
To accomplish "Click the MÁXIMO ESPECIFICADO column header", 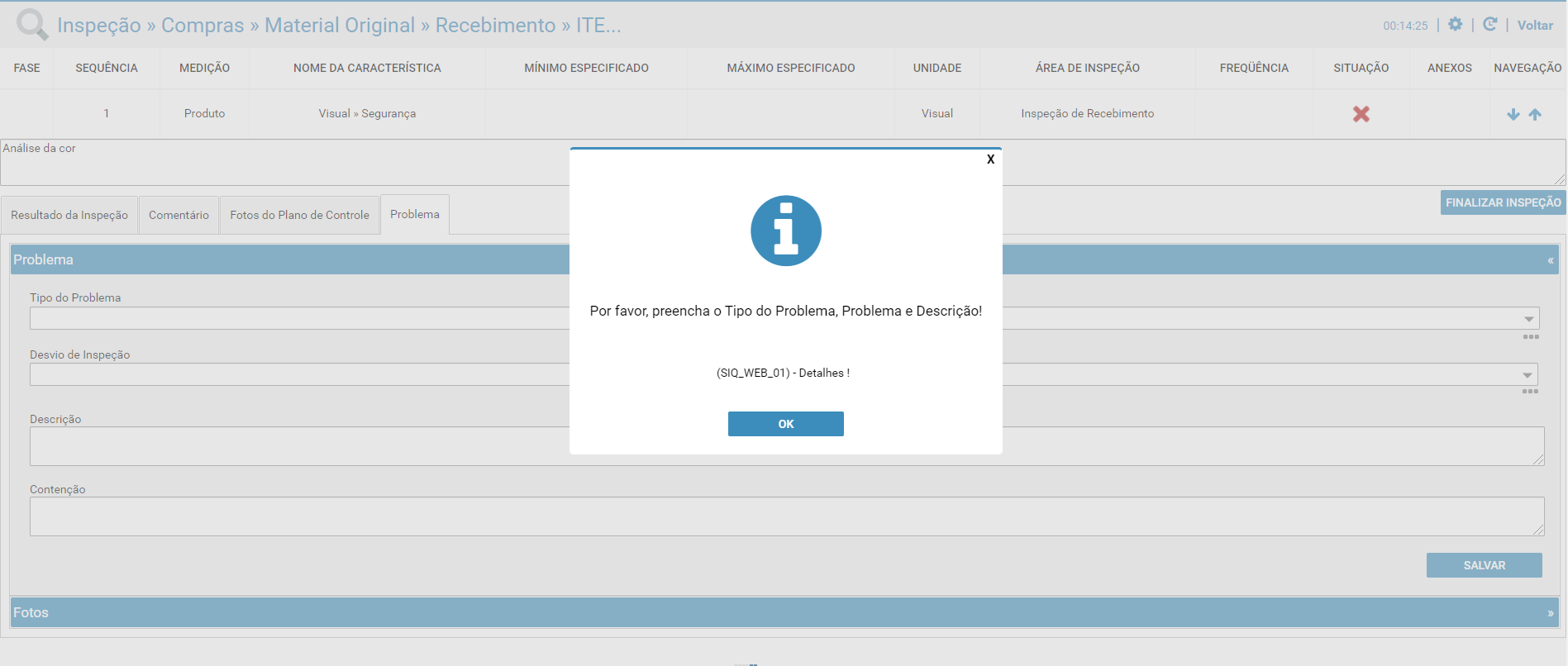I will point(791,68).
